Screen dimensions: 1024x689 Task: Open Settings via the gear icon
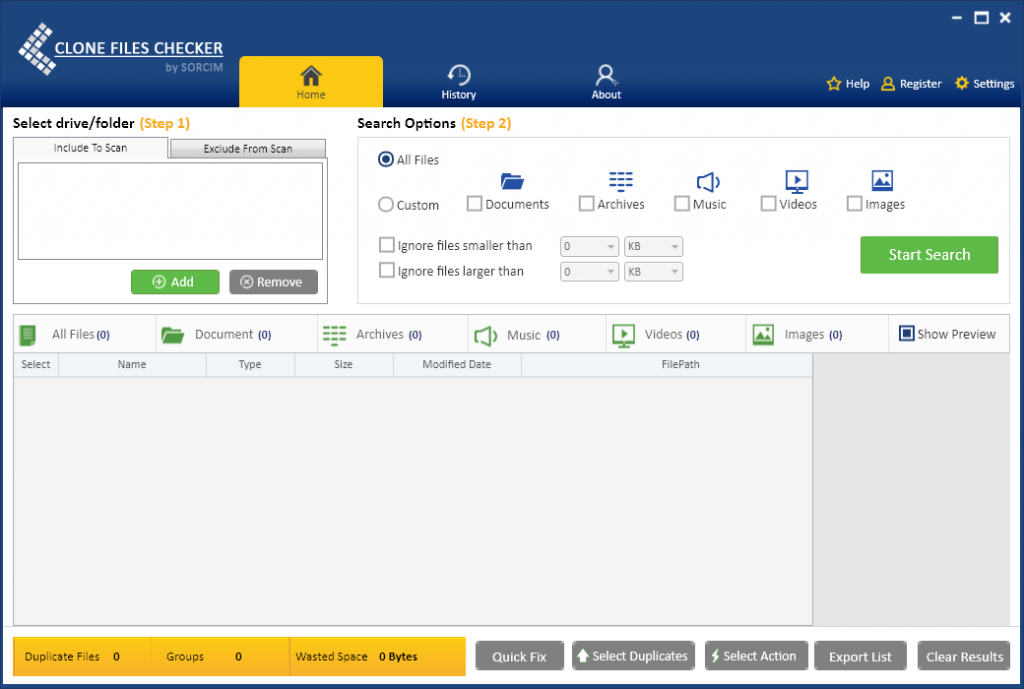pos(961,84)
